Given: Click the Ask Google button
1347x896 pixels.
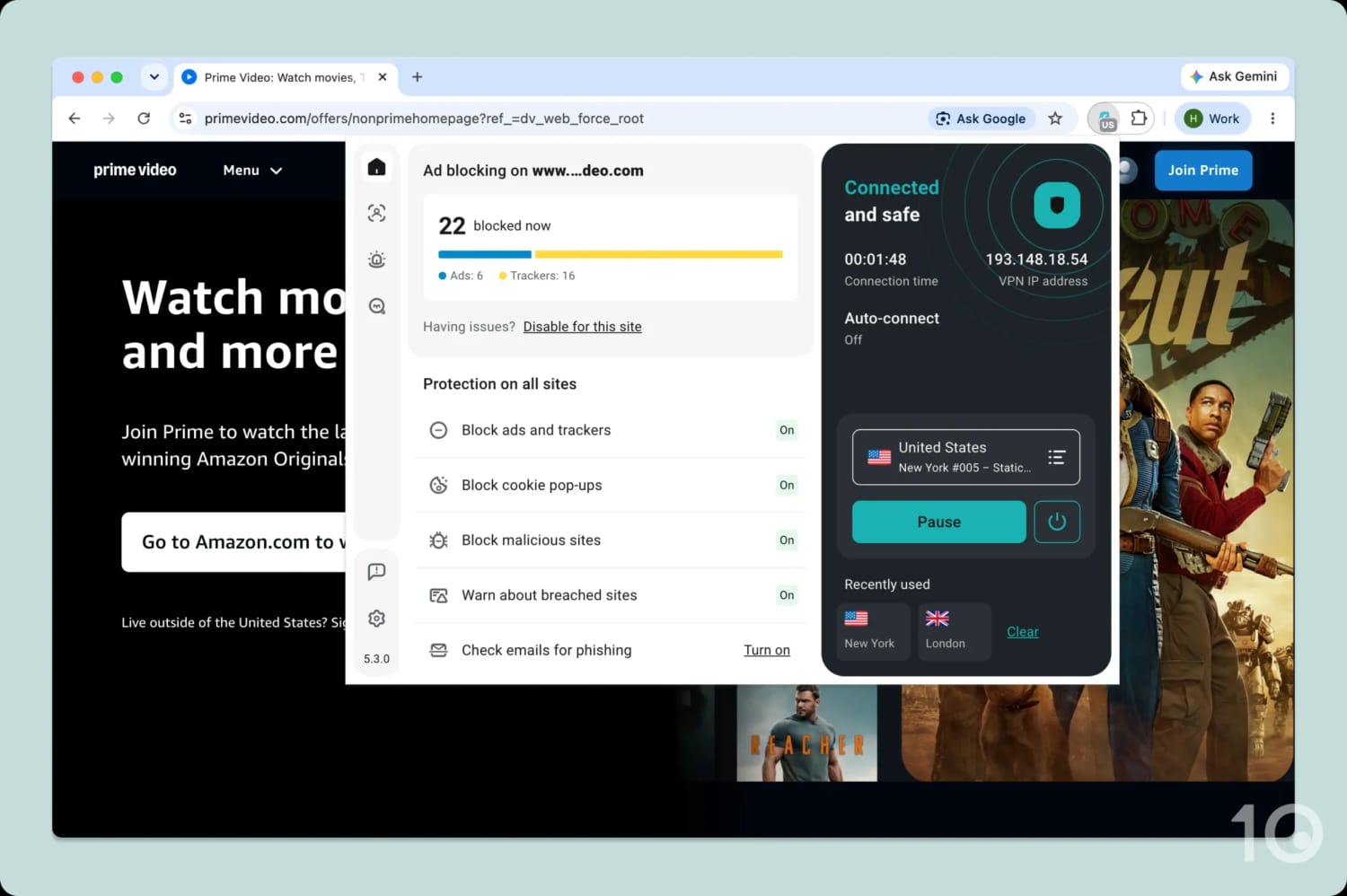Looking at the screenshot, I should [981, 119].
